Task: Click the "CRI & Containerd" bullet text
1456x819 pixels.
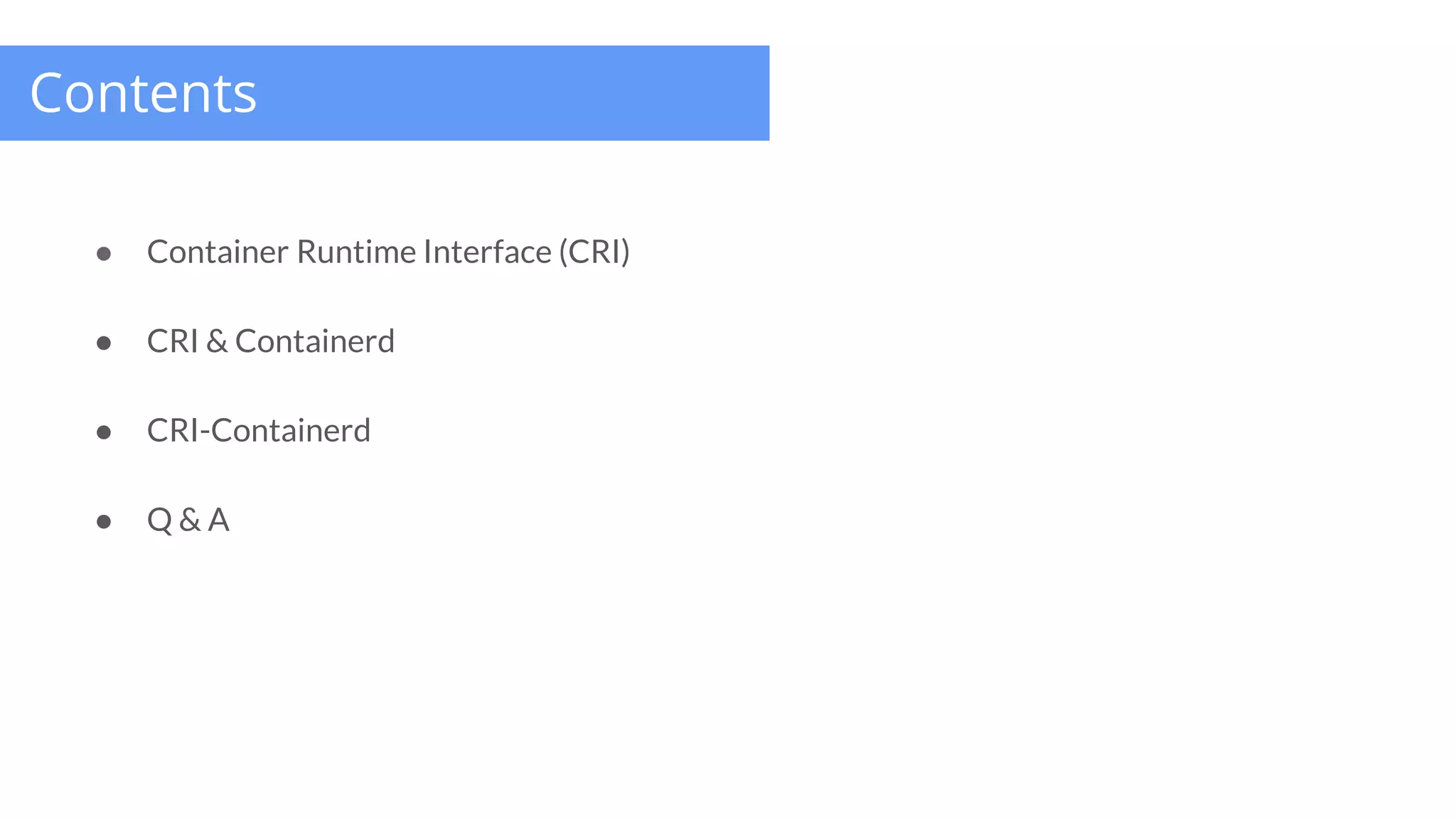Action: point(270,341)
